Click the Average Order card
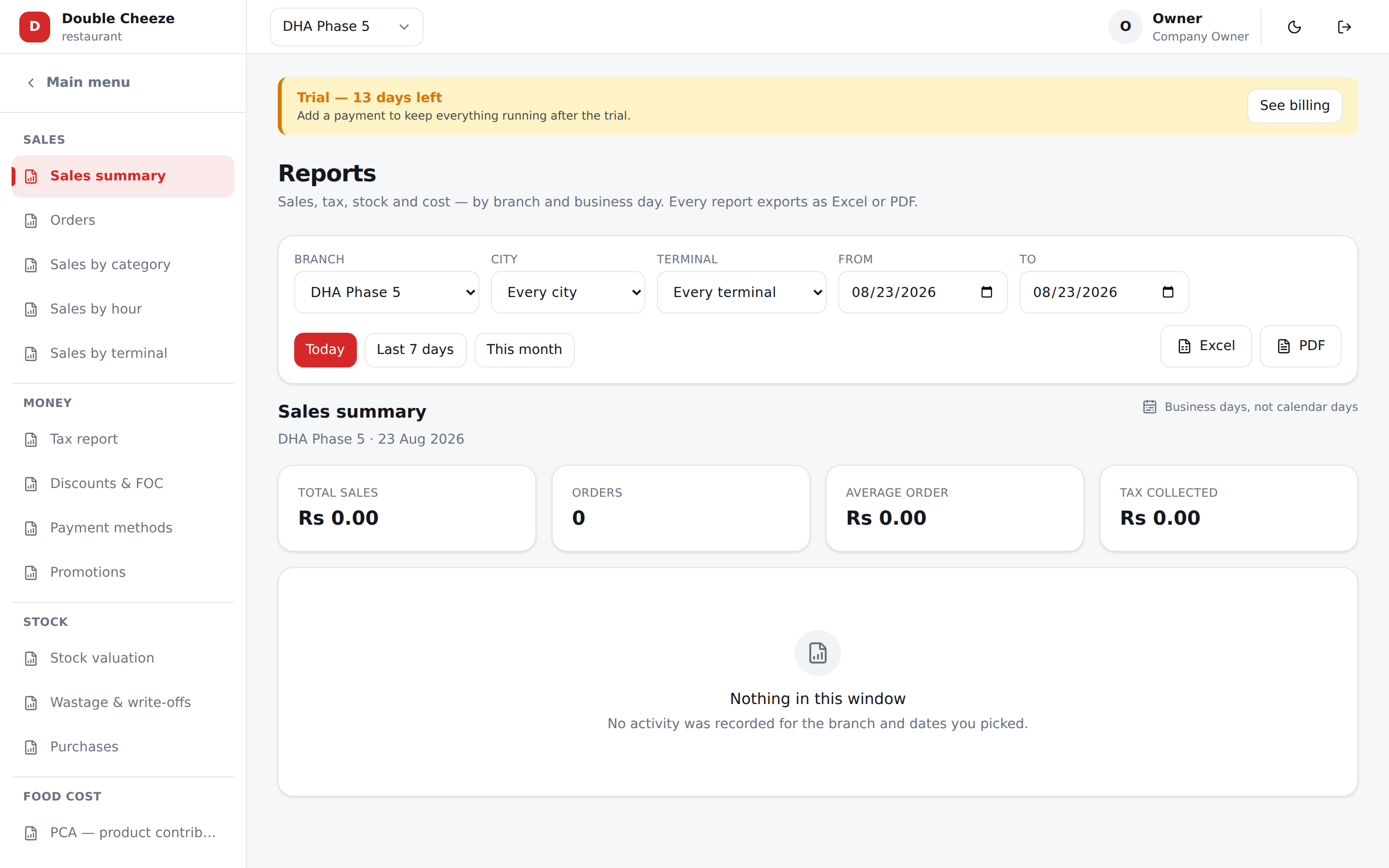1389x868 pixels. (954, 508)
